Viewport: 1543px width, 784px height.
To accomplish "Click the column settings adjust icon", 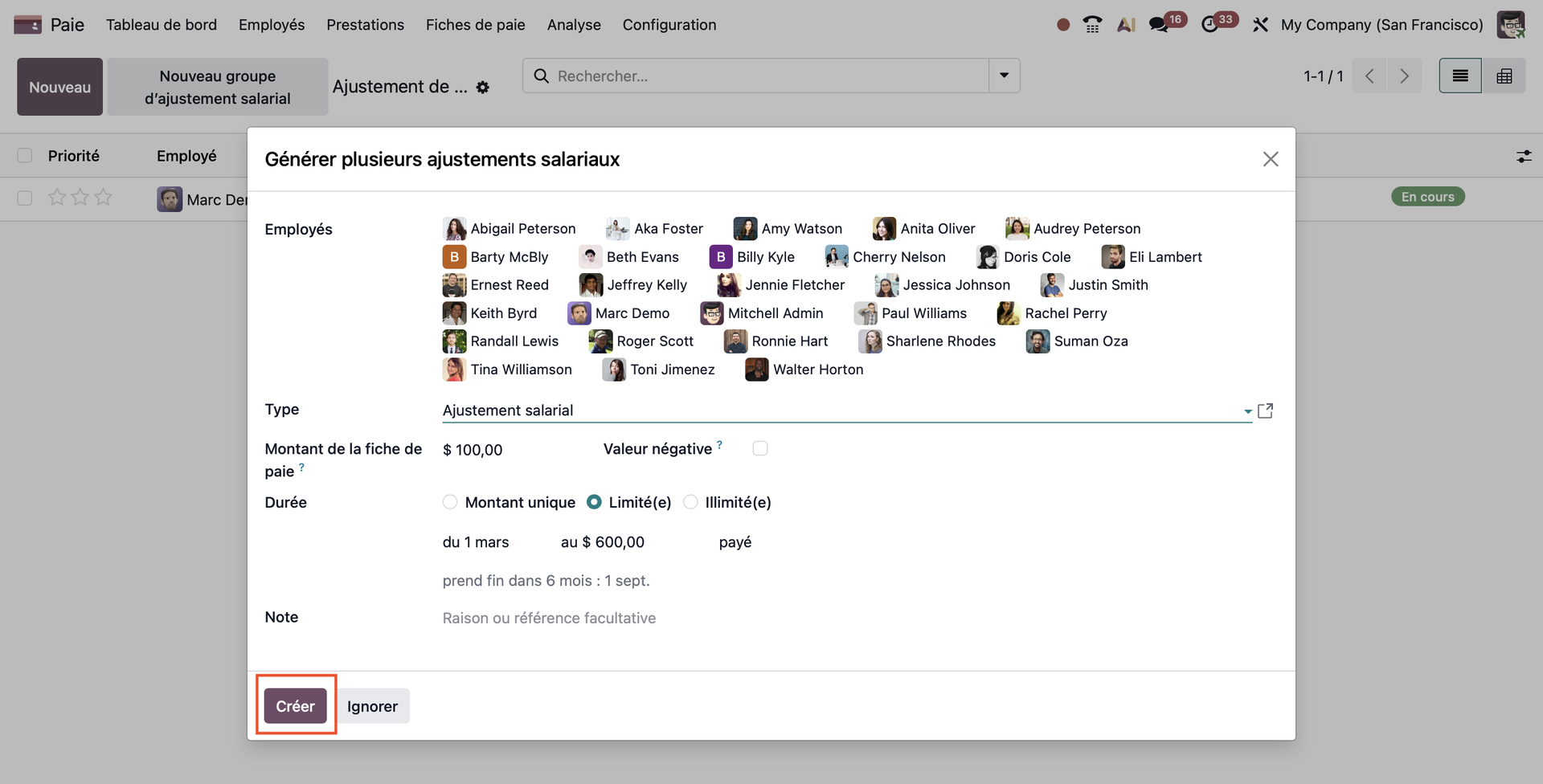I will 1524,157.
